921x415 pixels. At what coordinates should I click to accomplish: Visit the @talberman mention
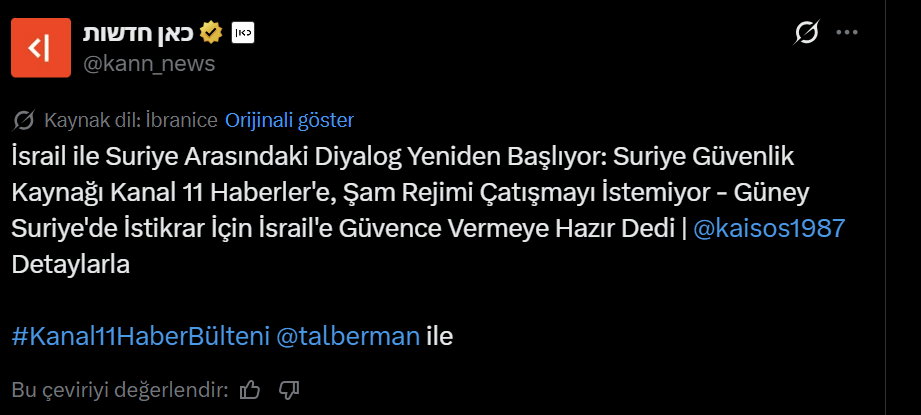click(347, 336)
